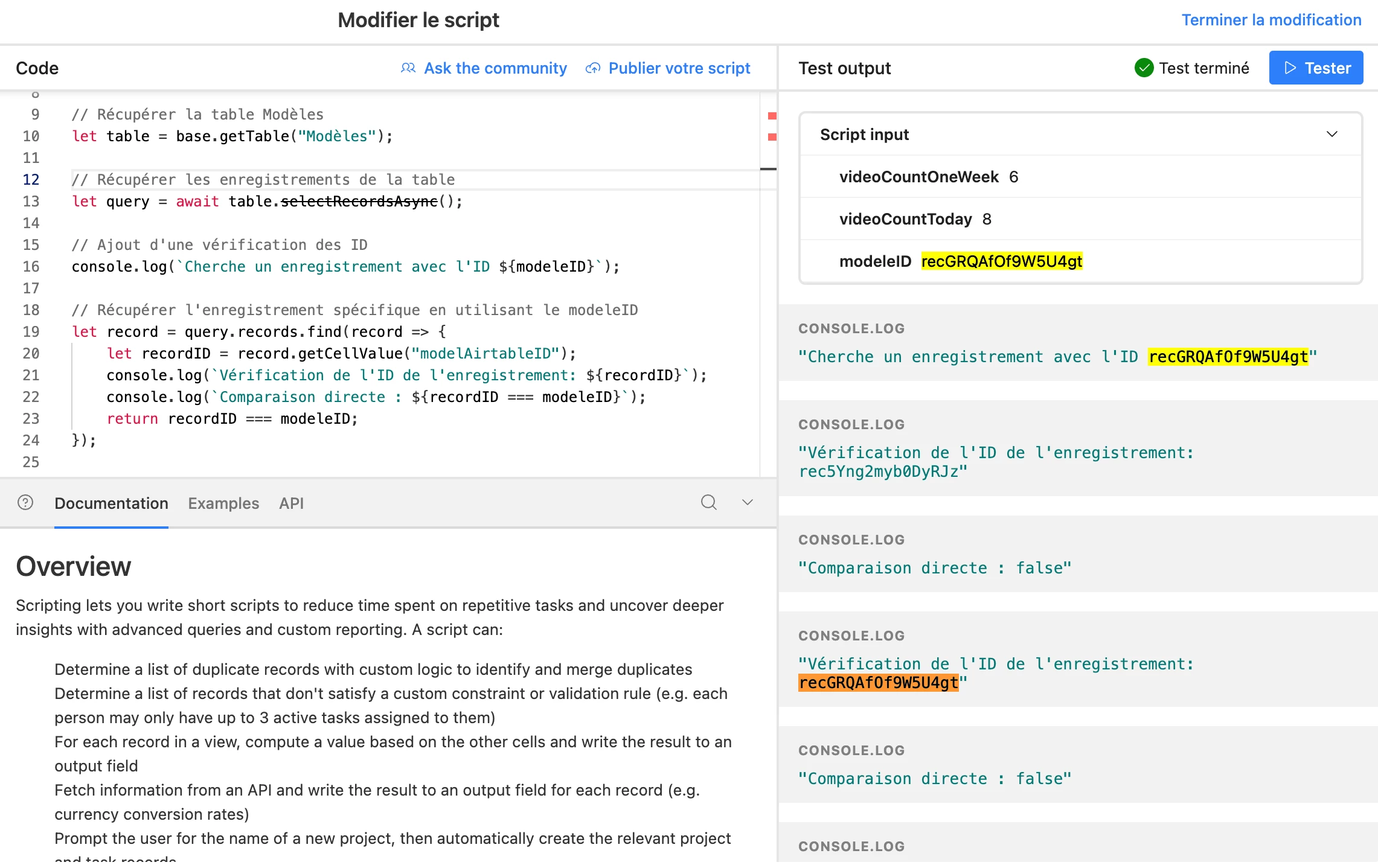Click the second red error marker in gutter
The height and width of the screenshot is (868, 1378).
[772, 137]
